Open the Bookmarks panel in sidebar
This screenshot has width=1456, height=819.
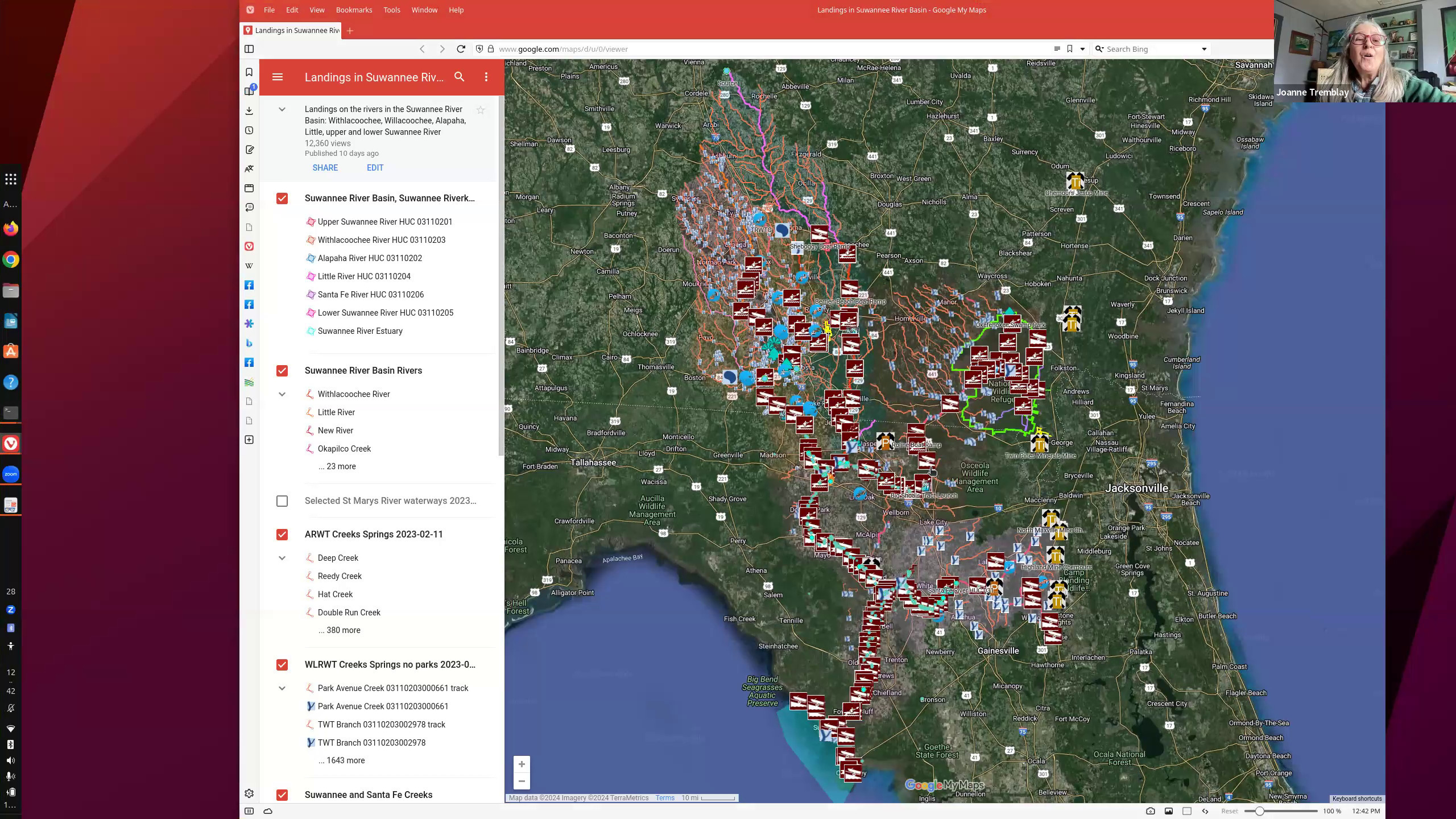[x=249, y=72]
